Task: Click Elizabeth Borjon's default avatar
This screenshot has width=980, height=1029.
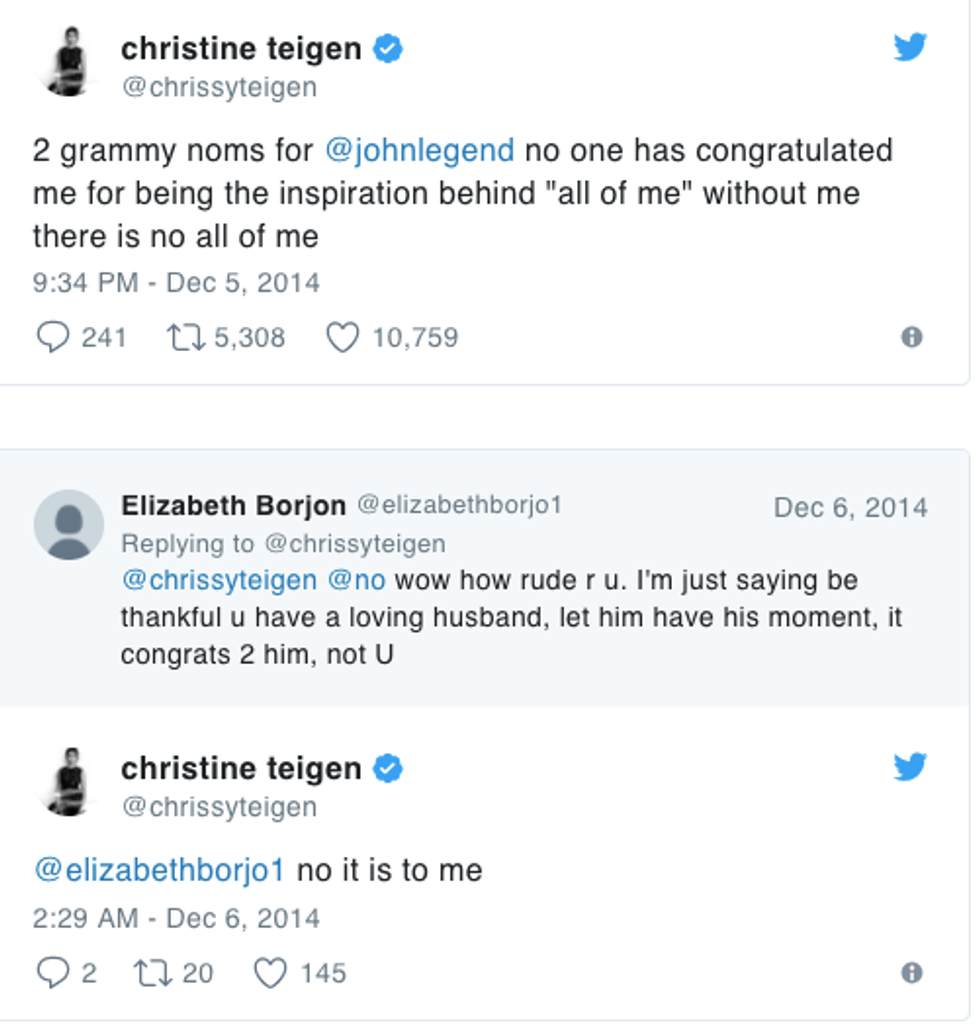Action: tap(69, 524)
